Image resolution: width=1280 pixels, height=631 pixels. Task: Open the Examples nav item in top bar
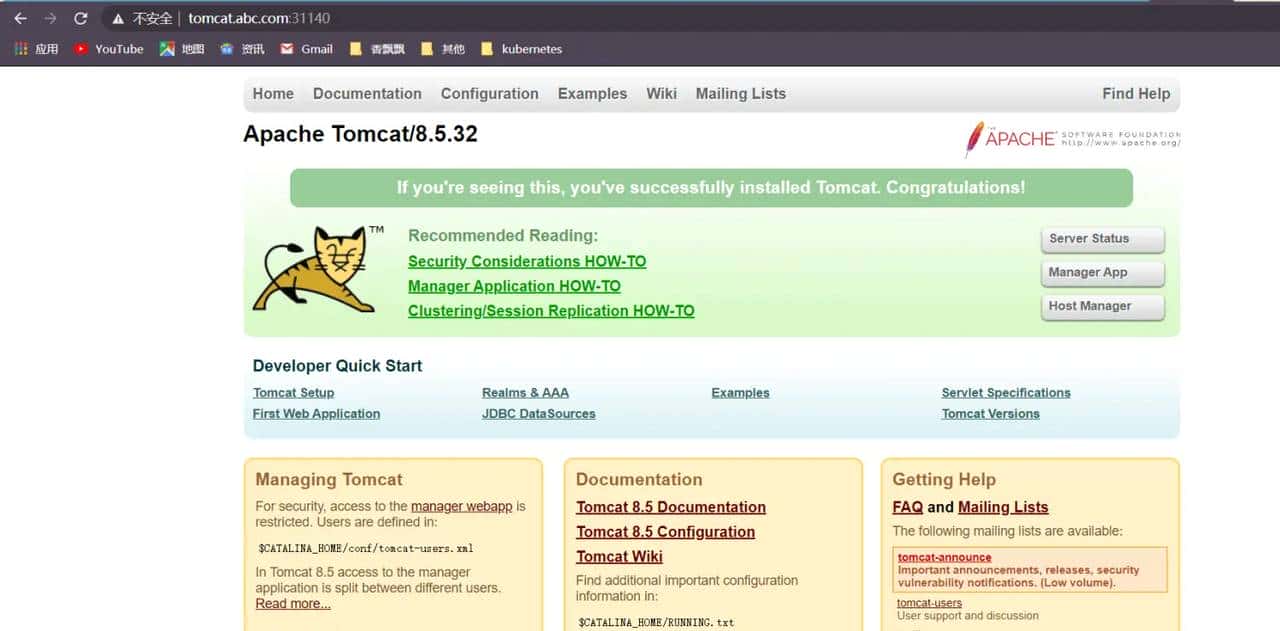(592, 94)
